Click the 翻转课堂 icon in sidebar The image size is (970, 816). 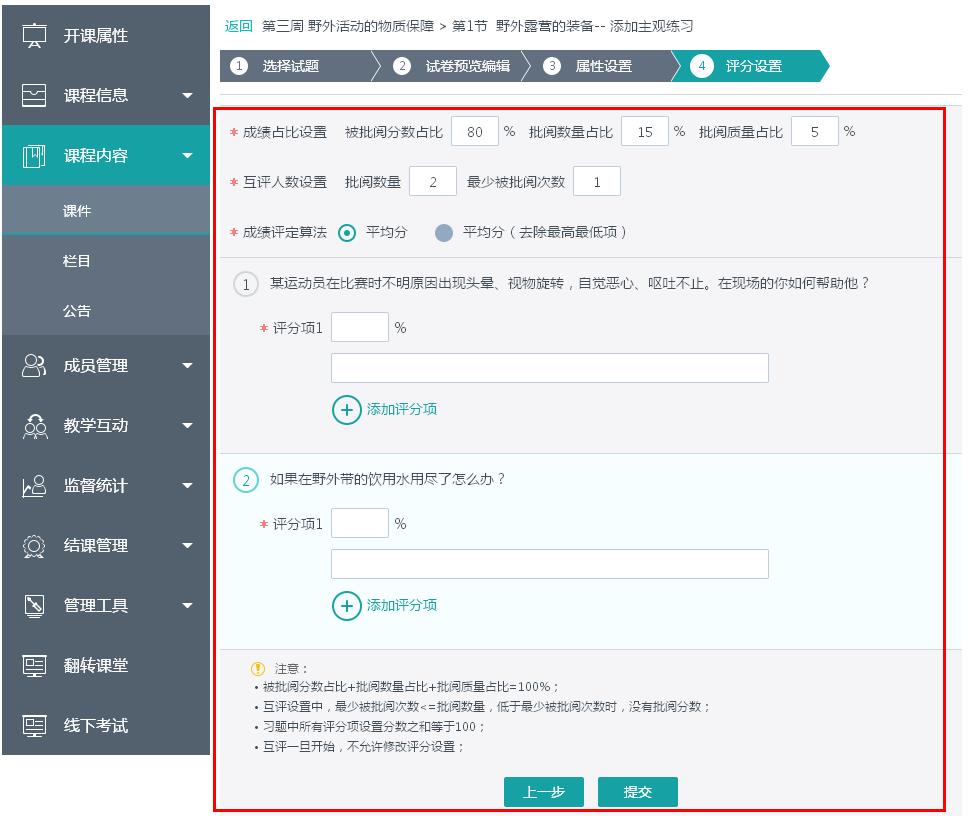pyautogui.click(x=35, y=666)
